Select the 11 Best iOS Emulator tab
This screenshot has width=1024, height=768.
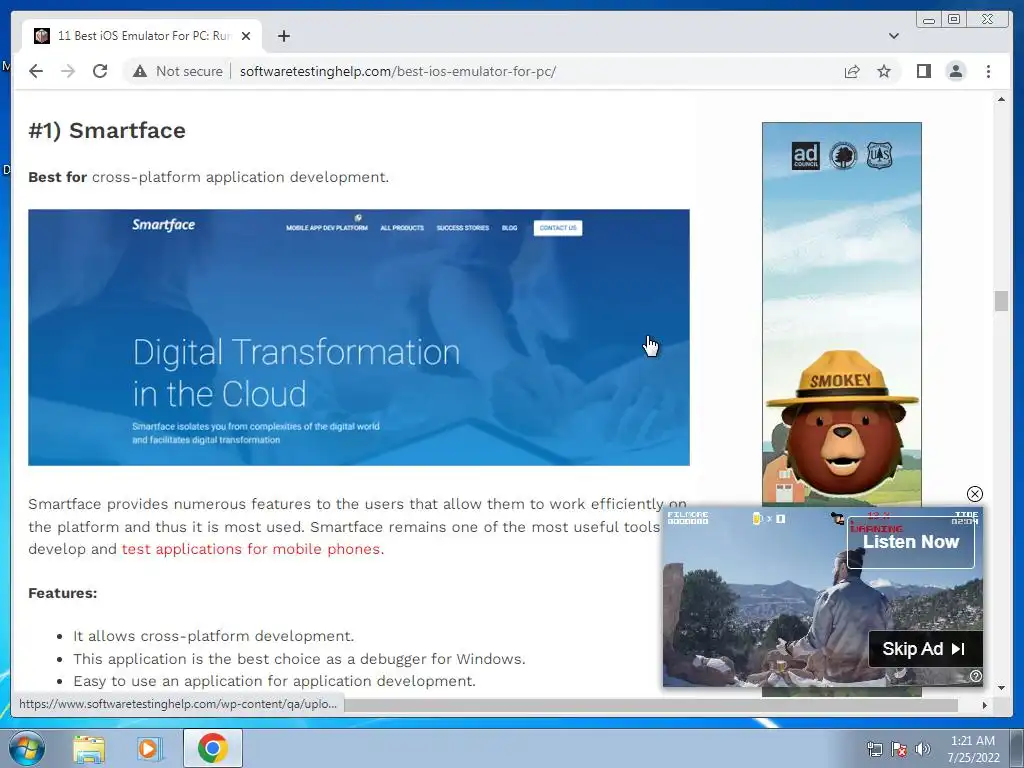(142, 36)
